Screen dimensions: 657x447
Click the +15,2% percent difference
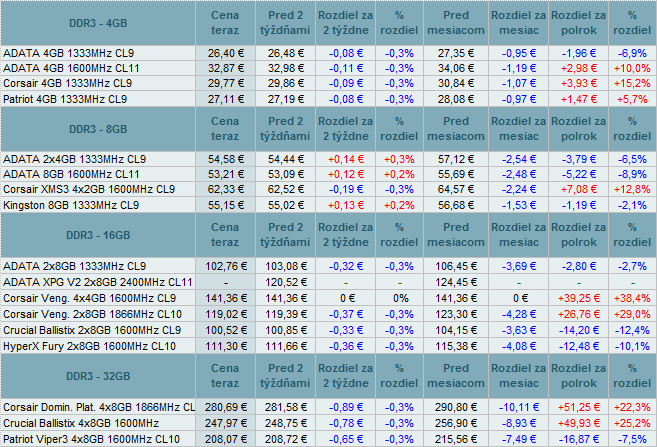tap(632, 83)
